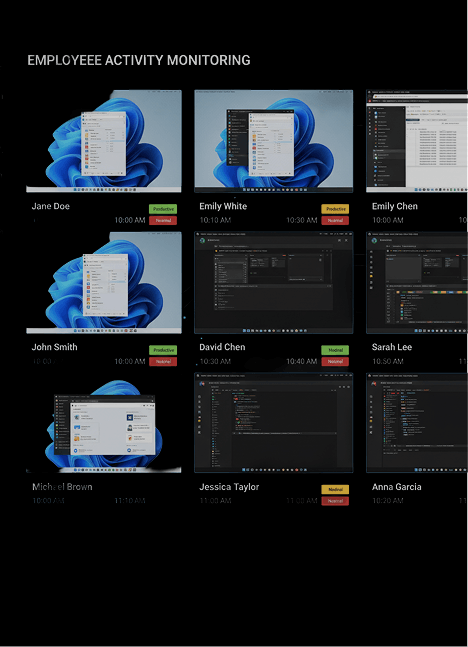Click David Chen's green status badge
The width and height of the screenshot is (468, 647).
pos(335,350)
